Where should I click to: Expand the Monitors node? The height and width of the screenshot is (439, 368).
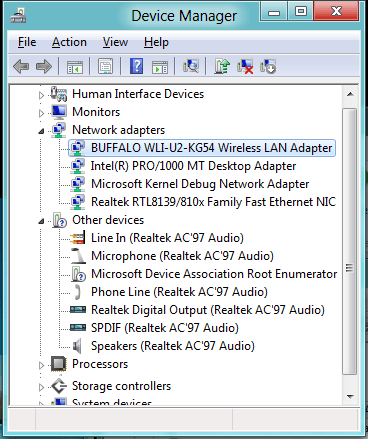coord(41,113)
